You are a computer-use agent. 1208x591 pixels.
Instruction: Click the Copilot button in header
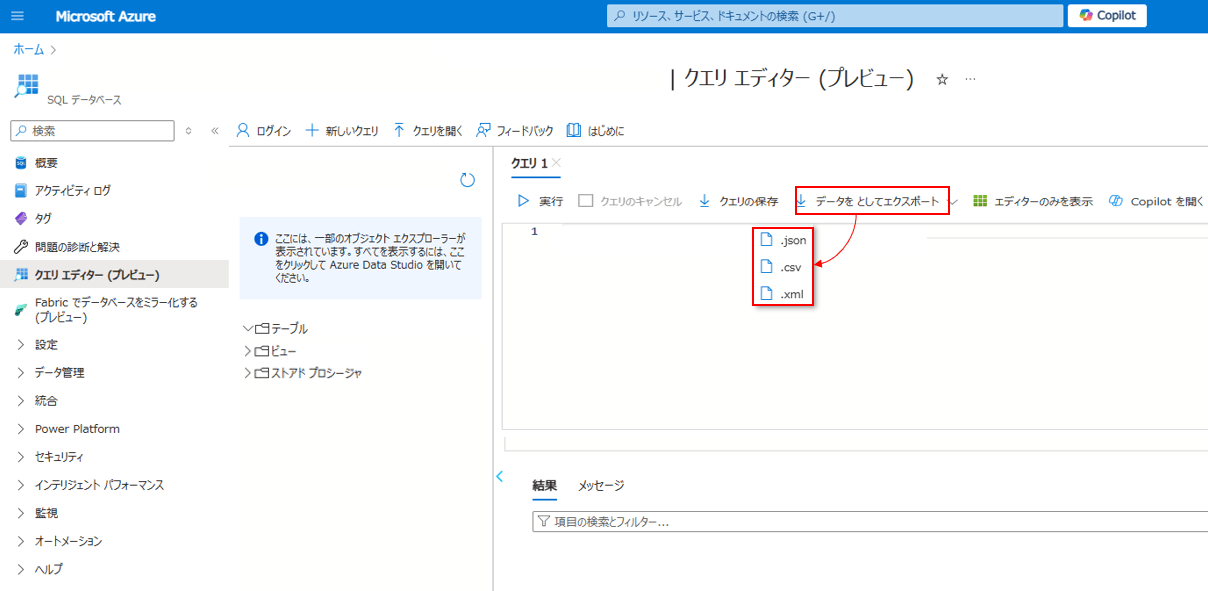click(x=1107, y=16)
